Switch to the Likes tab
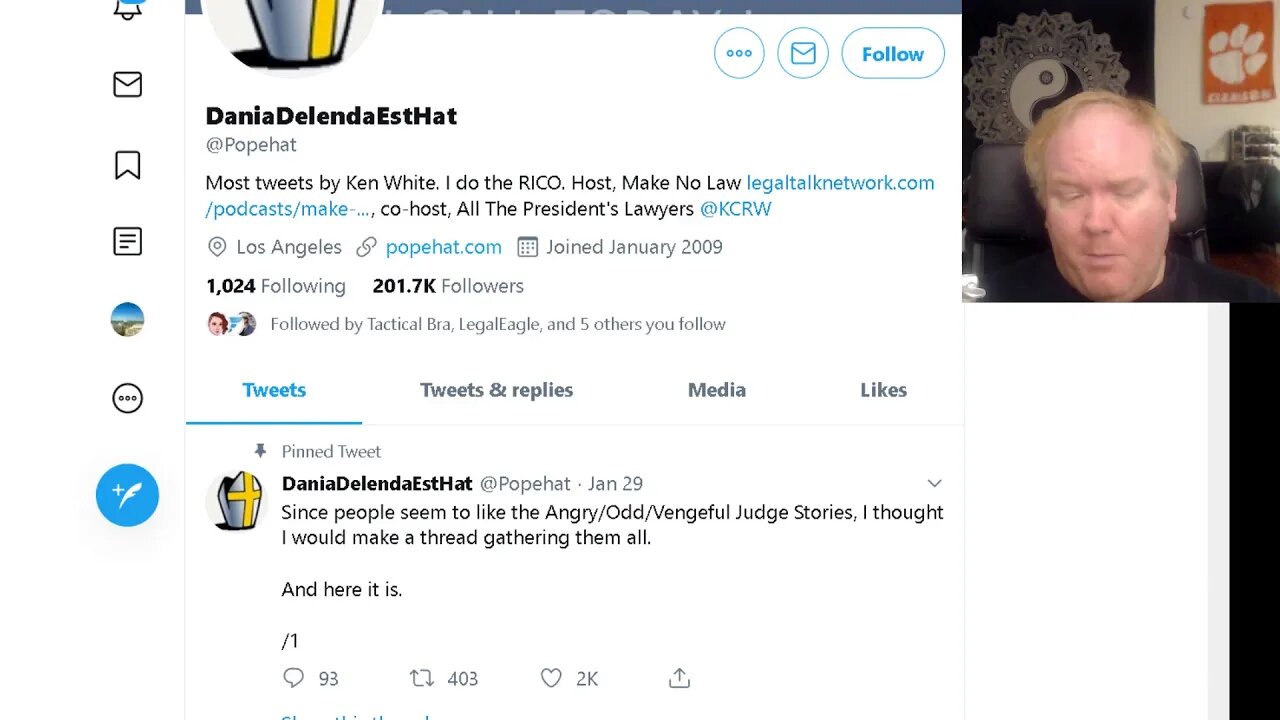The height and width of the screenshot is (720, 1280). (883, 390)
